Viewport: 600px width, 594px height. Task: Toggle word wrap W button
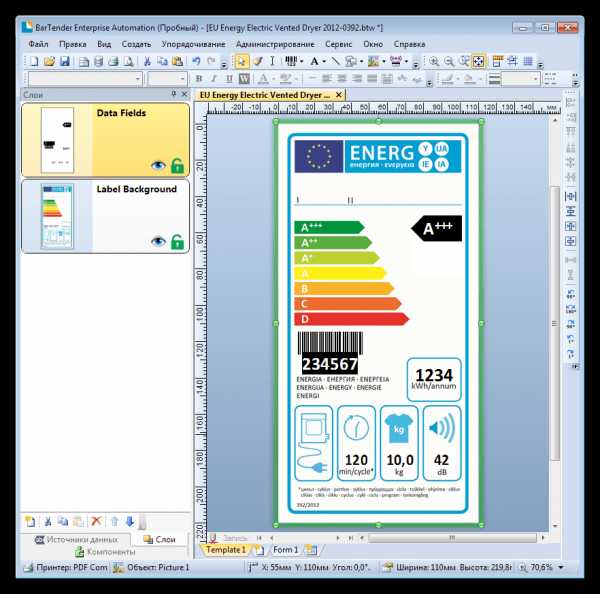[x=244, y=79]
